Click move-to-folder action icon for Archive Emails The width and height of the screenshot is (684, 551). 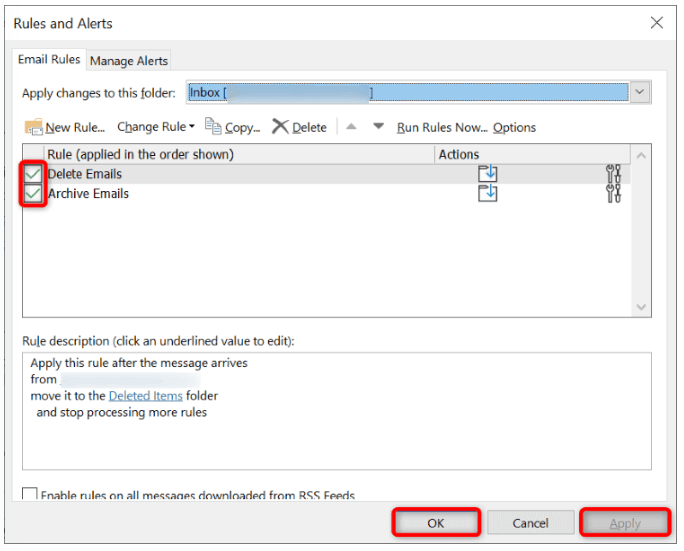[x=487, y=193]
